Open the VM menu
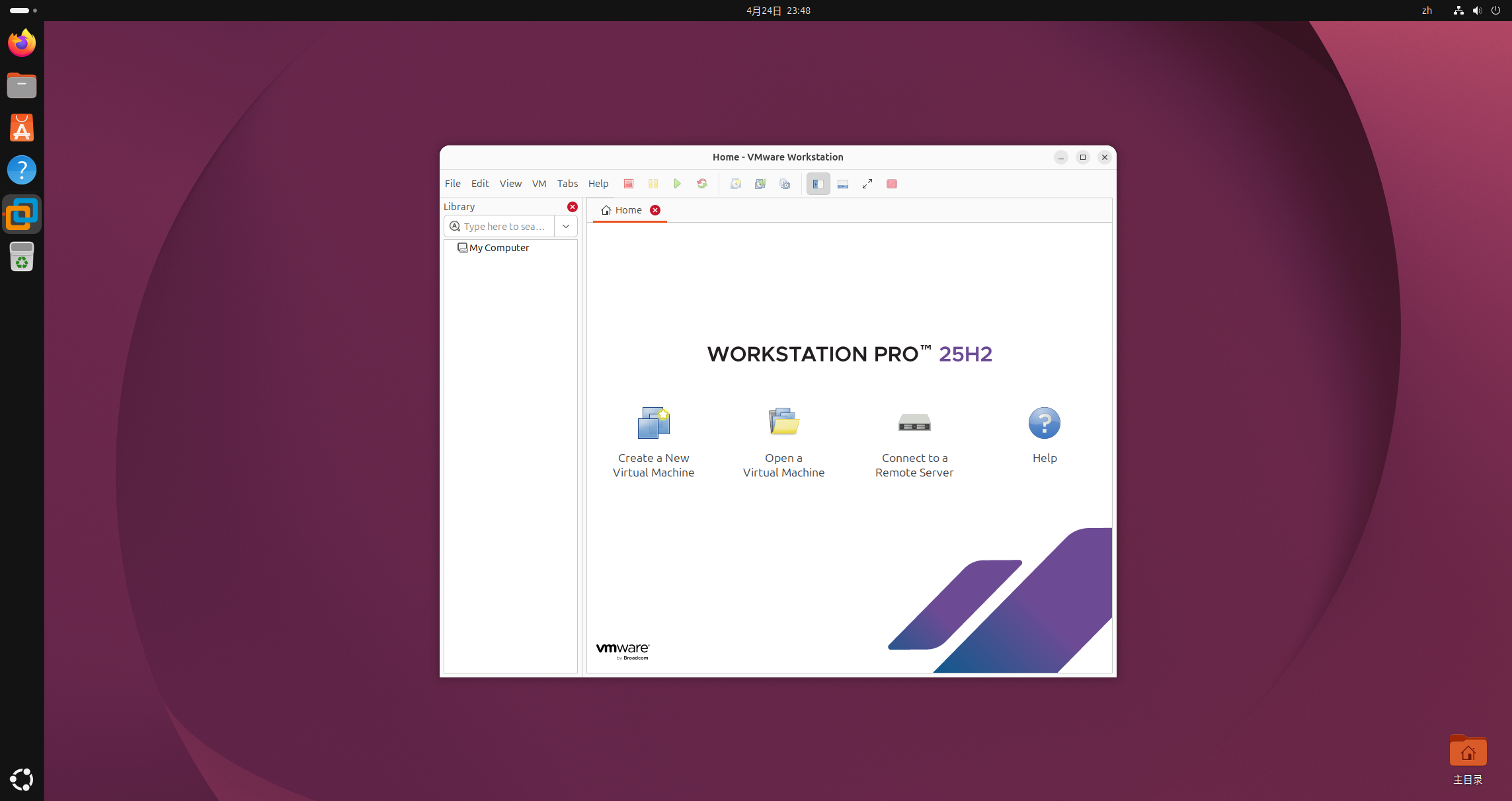1512x801 pixels. point(539,184)
